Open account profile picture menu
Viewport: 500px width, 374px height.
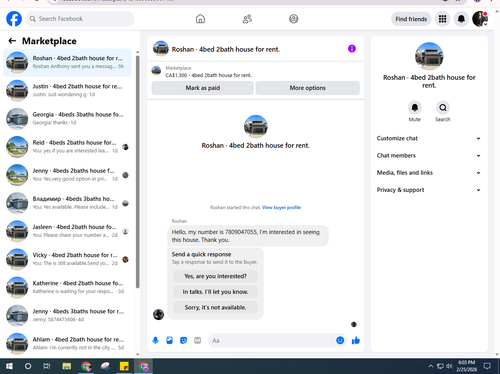point(480,19)
